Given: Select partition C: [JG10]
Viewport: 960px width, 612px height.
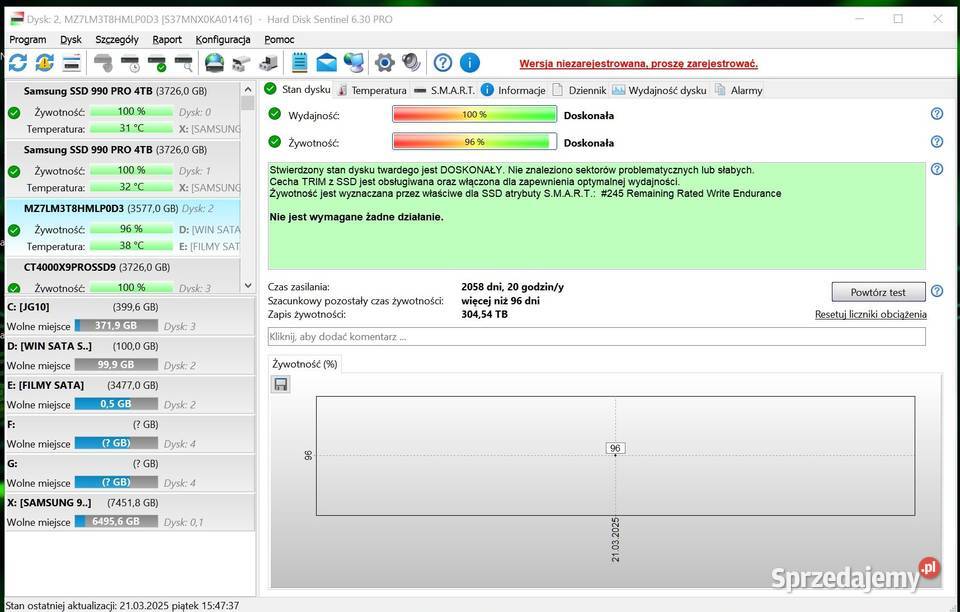Looking at the screenshot, I should (x=130, y=316).
